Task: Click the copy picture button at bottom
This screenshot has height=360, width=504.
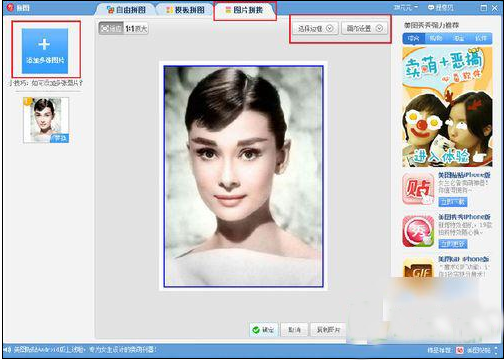Action: pyautogui.click(x=328, y=330)
